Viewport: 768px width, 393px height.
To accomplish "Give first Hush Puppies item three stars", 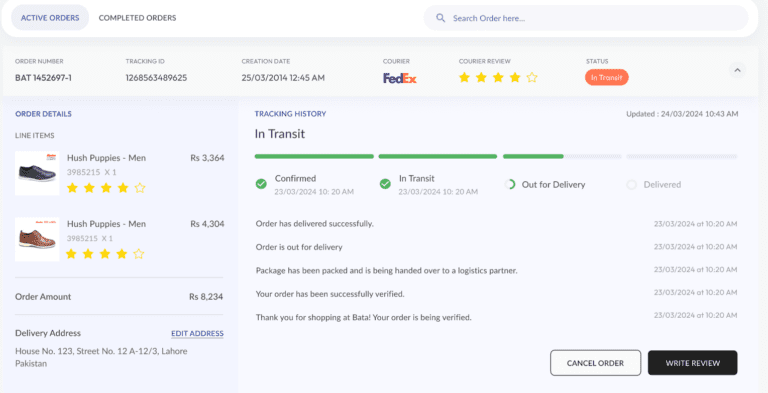I will 106,188.
